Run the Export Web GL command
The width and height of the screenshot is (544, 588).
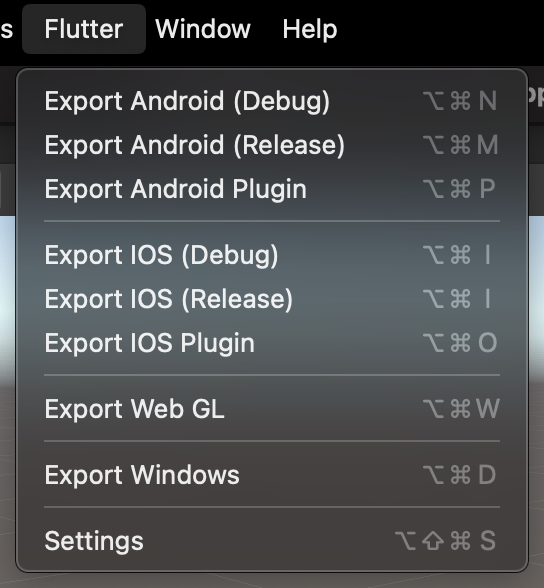[272, 409]
